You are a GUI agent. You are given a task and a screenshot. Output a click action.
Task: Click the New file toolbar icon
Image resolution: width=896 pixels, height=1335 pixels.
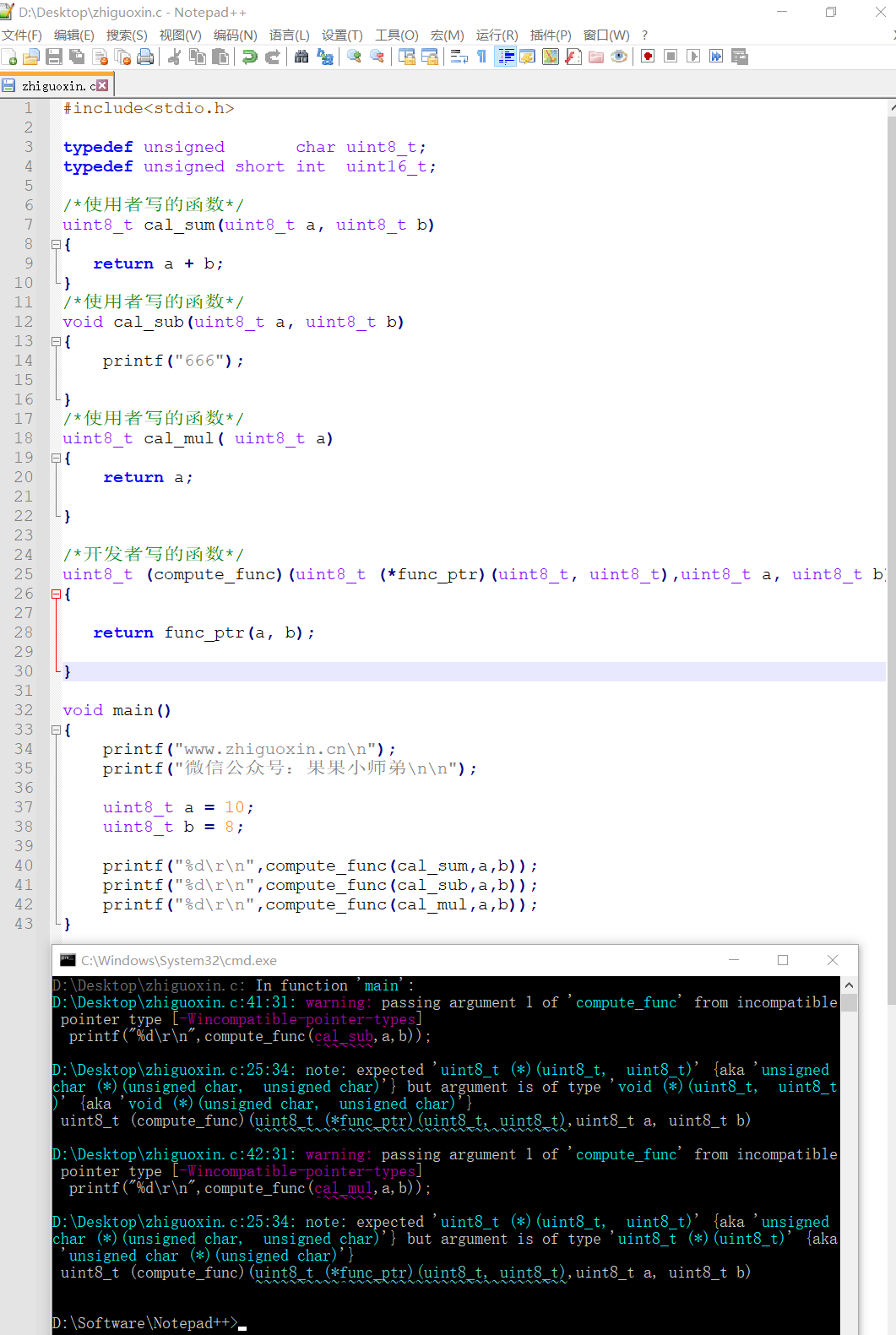(10, 57)
